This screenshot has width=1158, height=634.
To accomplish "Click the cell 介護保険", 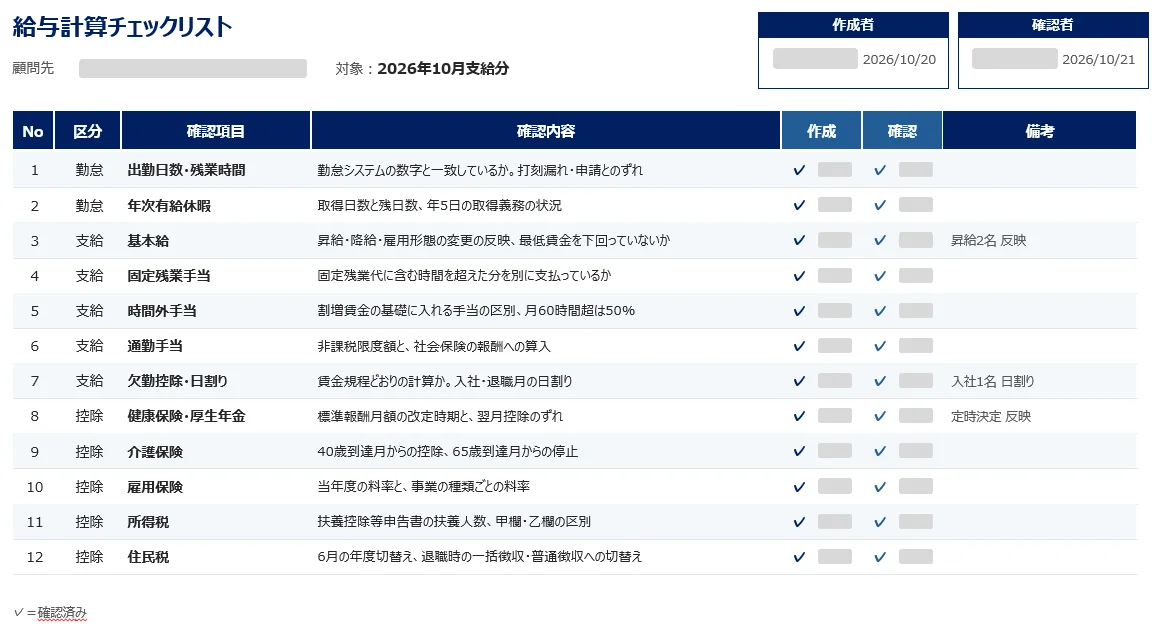I will tap(155, 451).
